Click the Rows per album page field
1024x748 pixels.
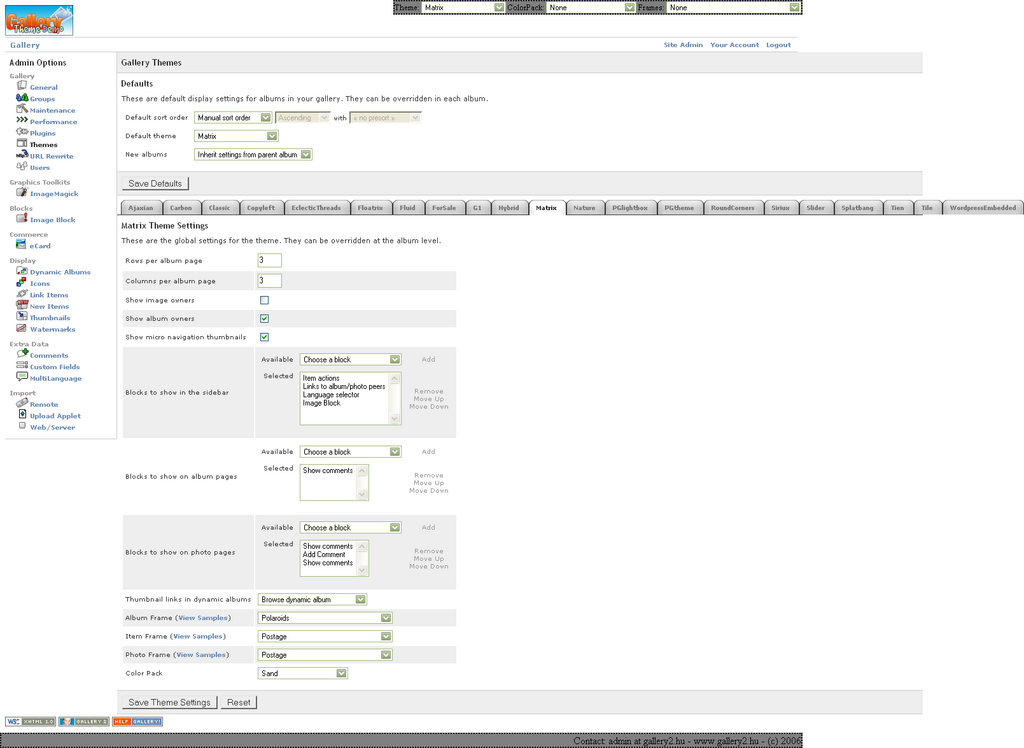coord(269,260)
